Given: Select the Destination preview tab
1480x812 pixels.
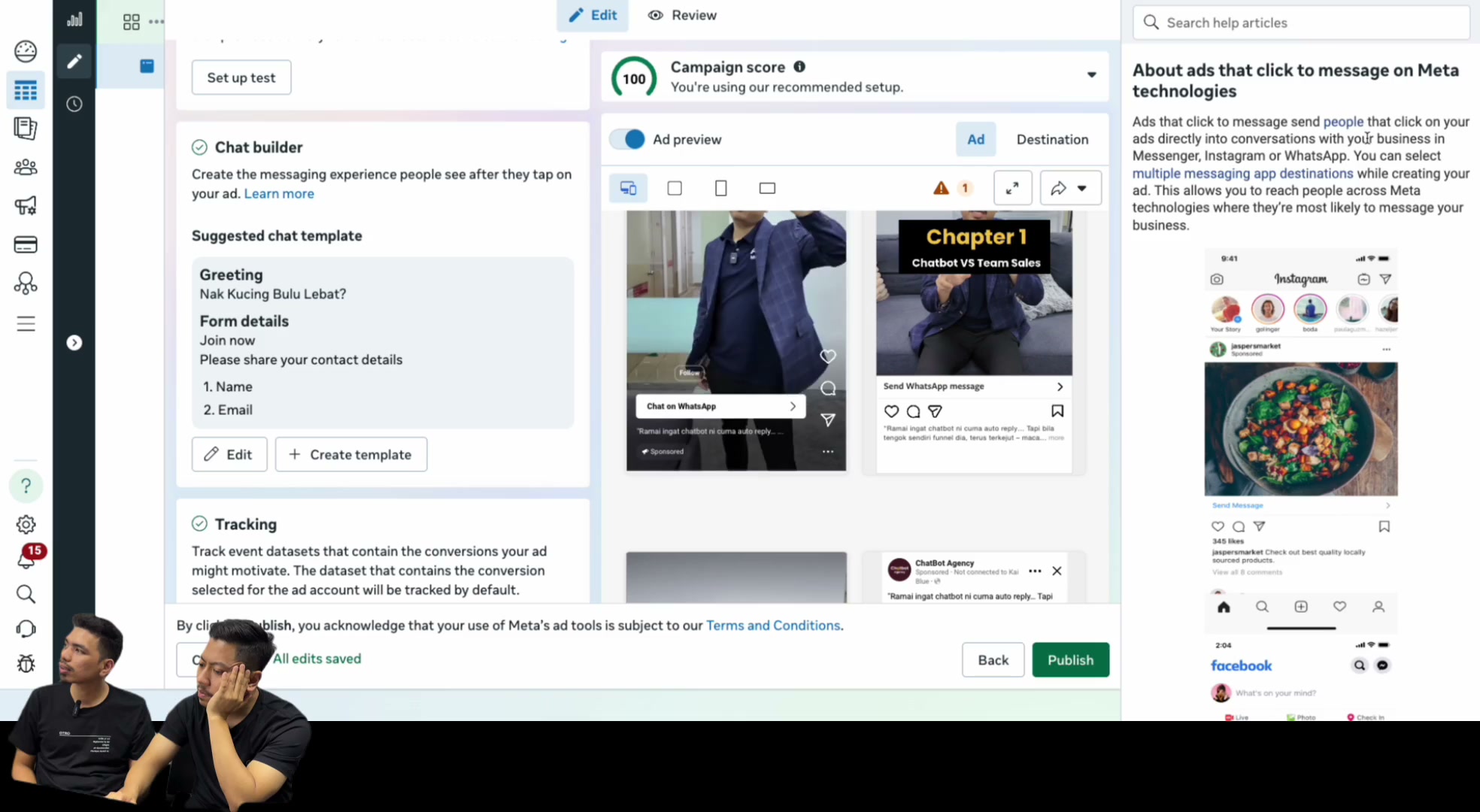Looking at the screenshot, I should point(1052,139).
